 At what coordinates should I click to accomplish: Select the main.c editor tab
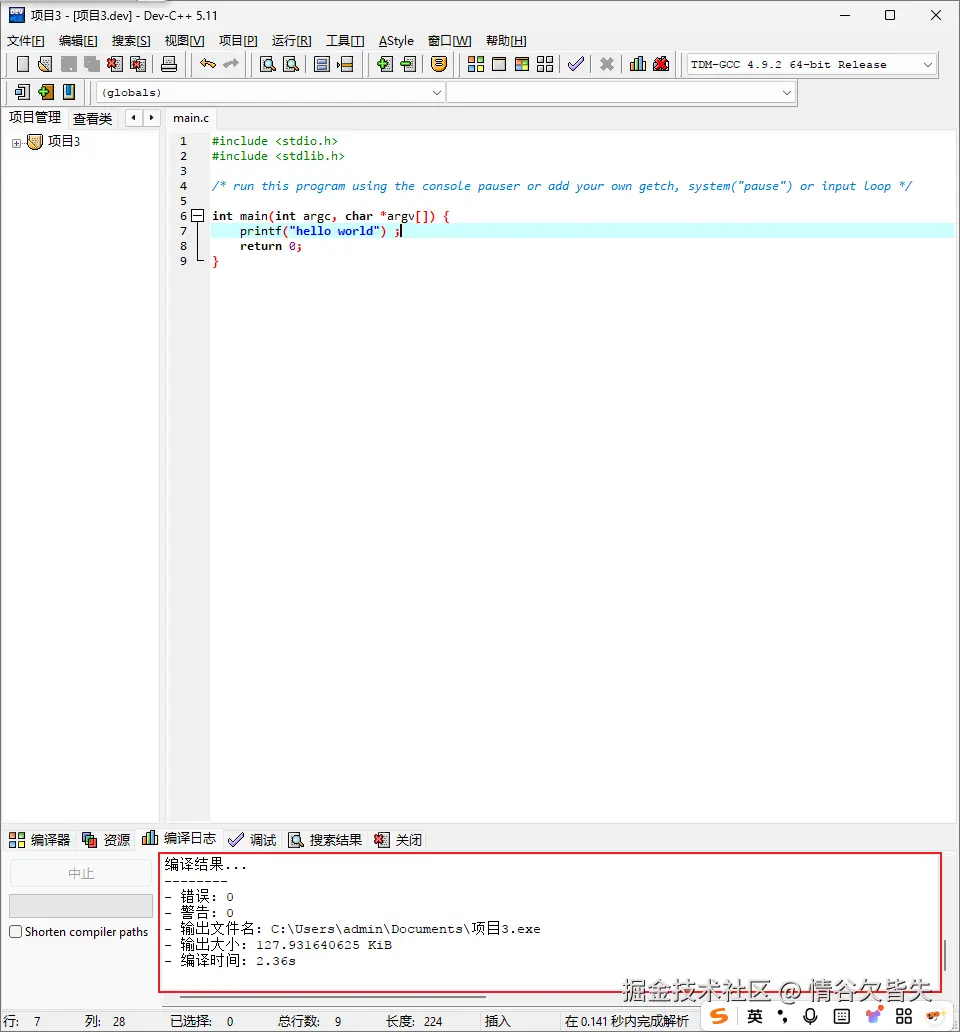click(x=191, y=118)
